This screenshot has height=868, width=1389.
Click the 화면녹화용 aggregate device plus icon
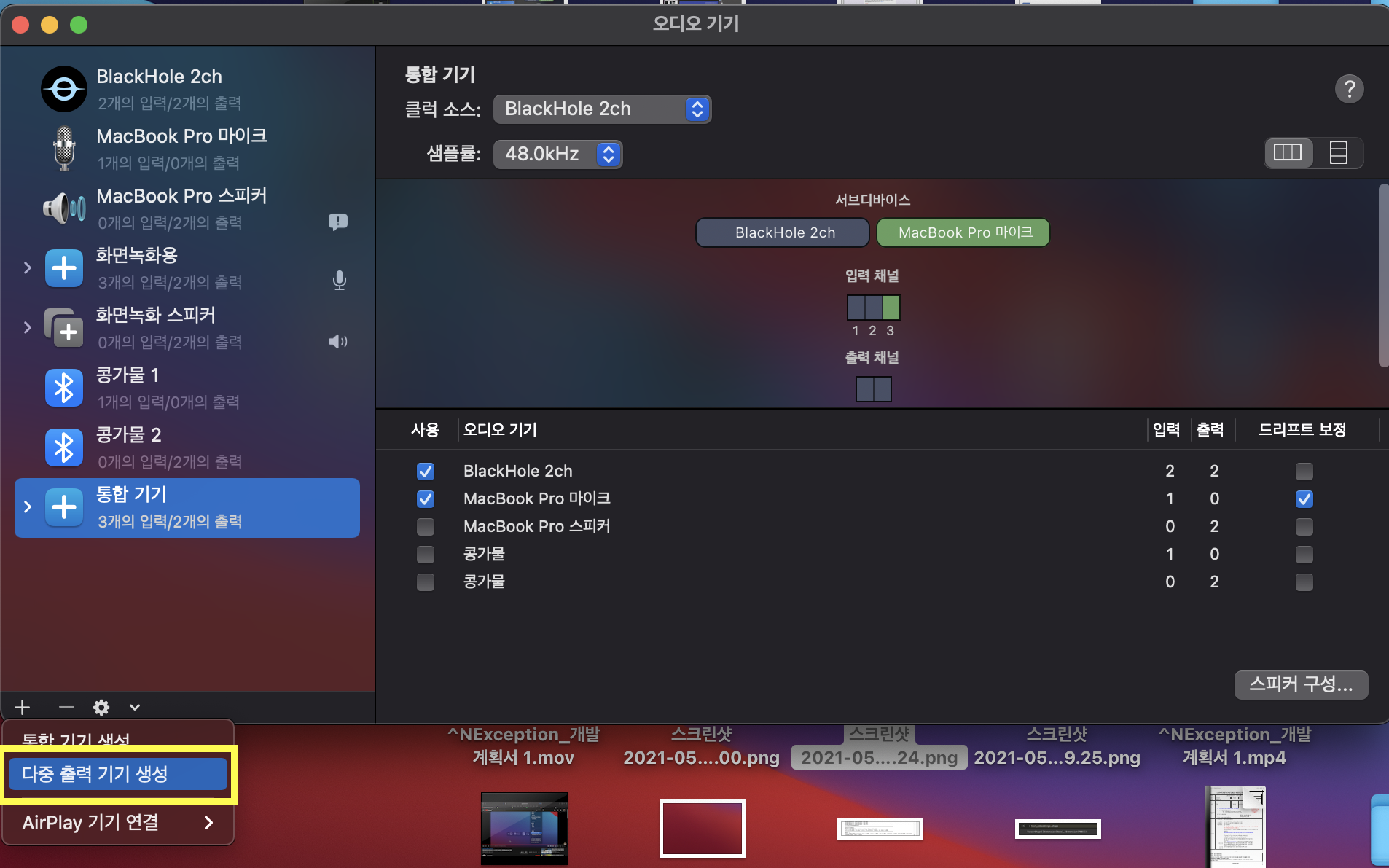pos(64,268)
